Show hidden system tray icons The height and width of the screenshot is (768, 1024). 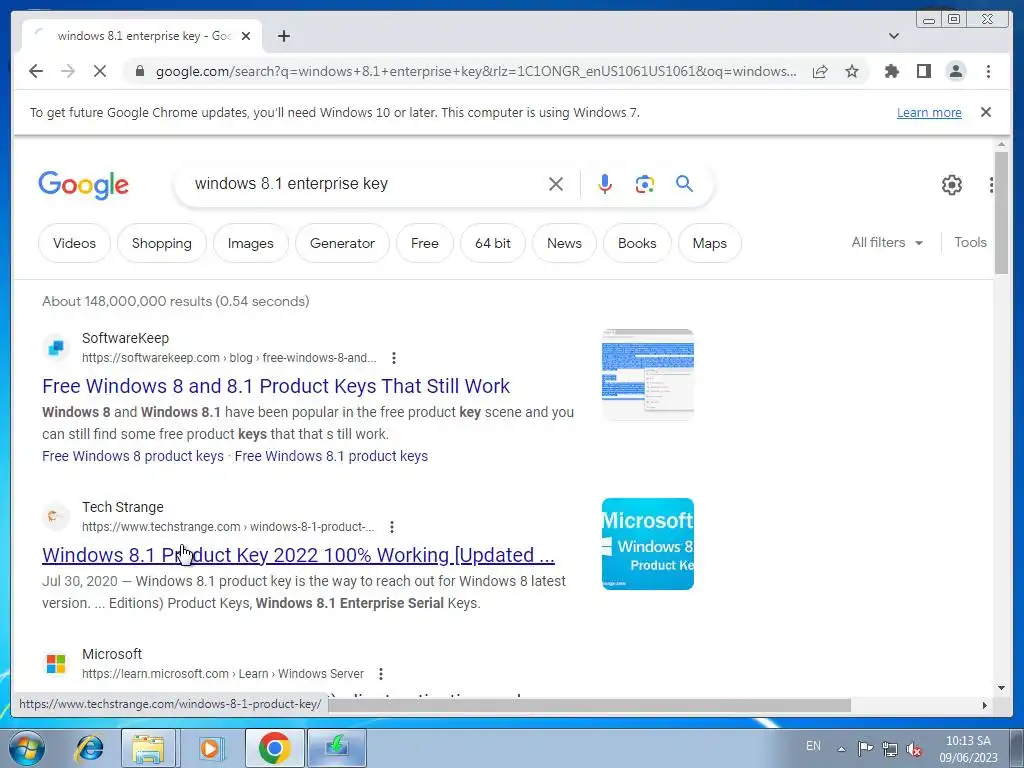841,749
